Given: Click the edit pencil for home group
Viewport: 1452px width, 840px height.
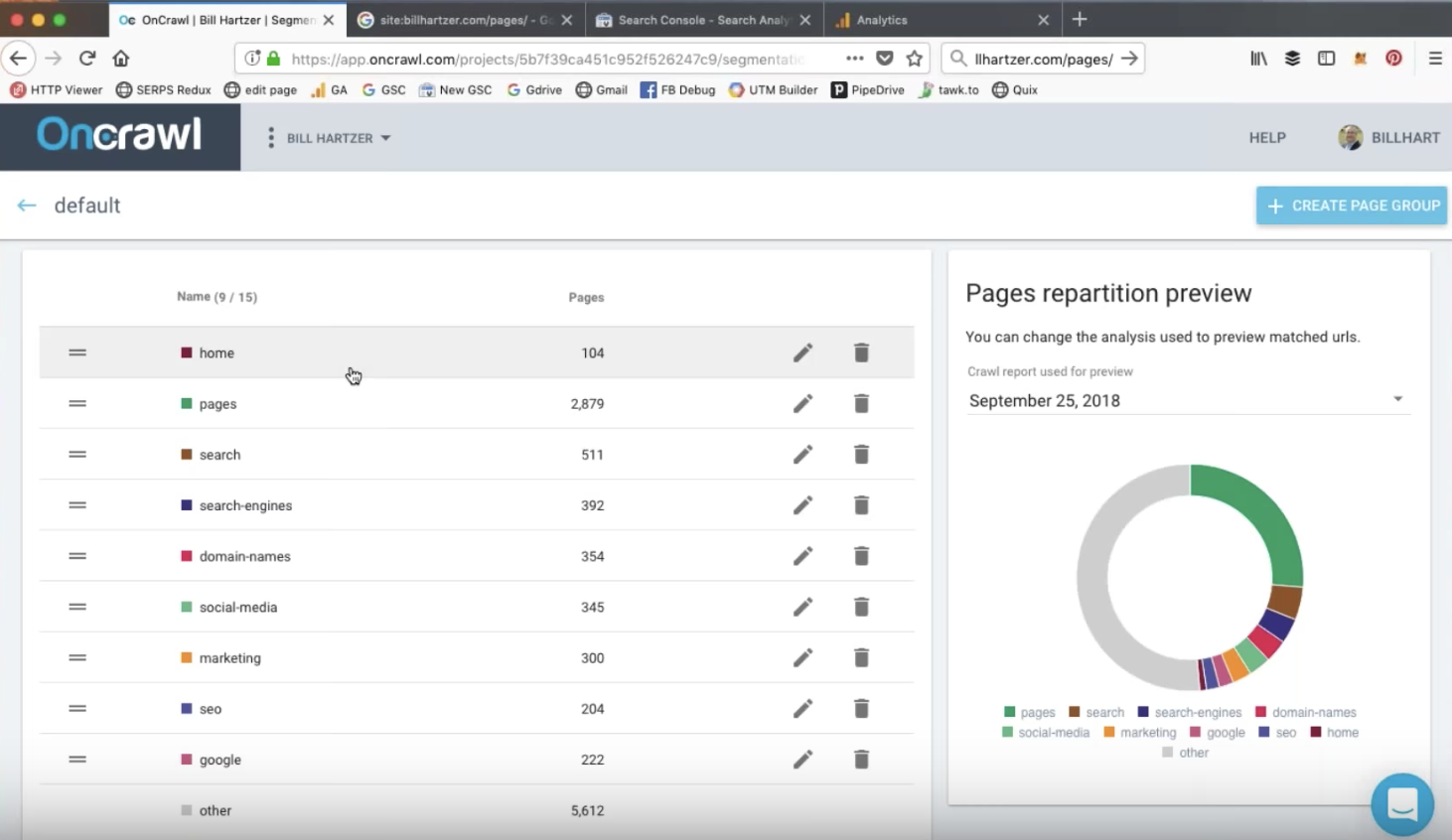Looking at the screenshot, I should (802, 352).
